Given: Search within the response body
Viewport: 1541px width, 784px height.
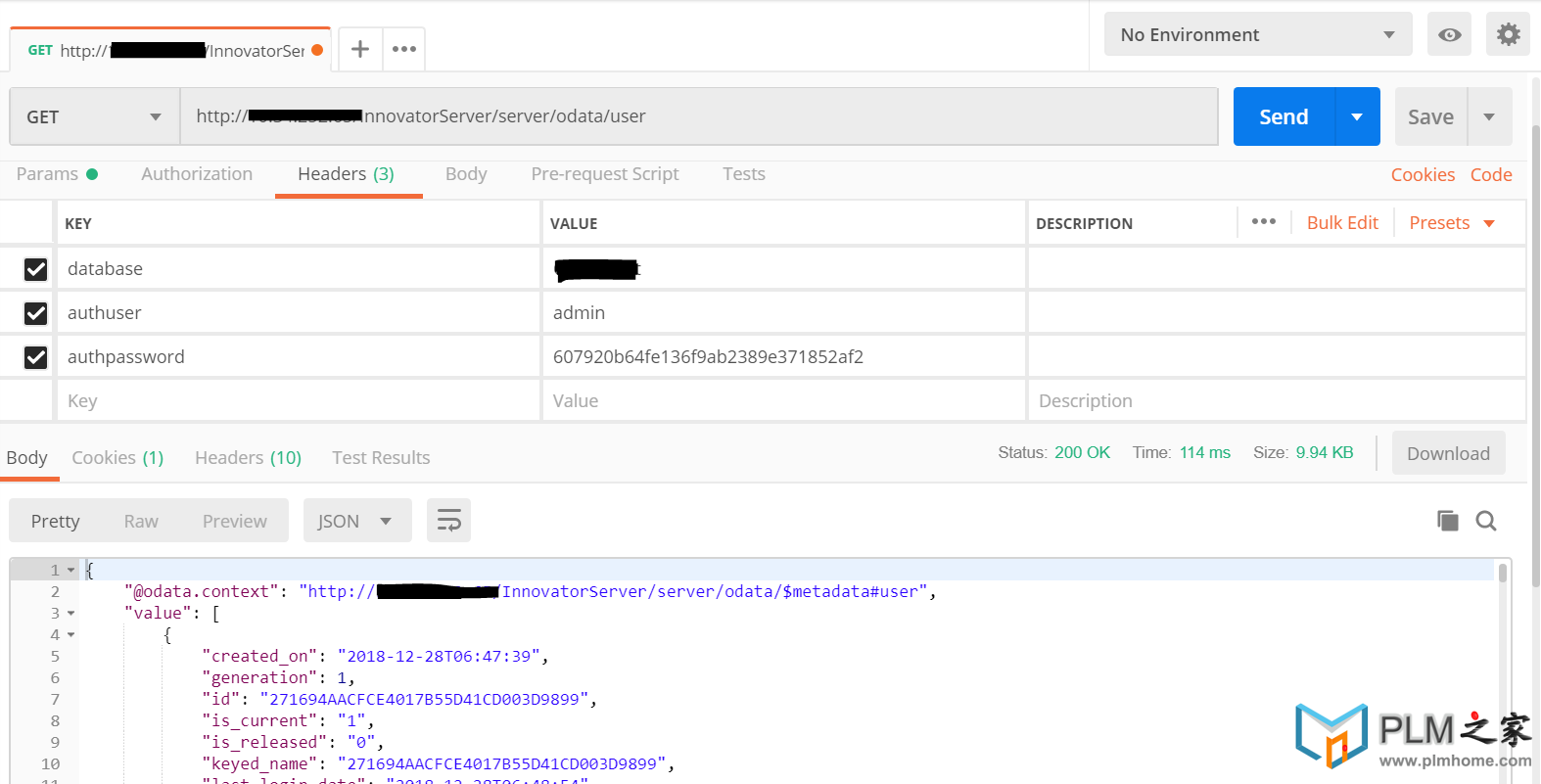Looking at the screenshot, I should click(x=1486, y=521).
